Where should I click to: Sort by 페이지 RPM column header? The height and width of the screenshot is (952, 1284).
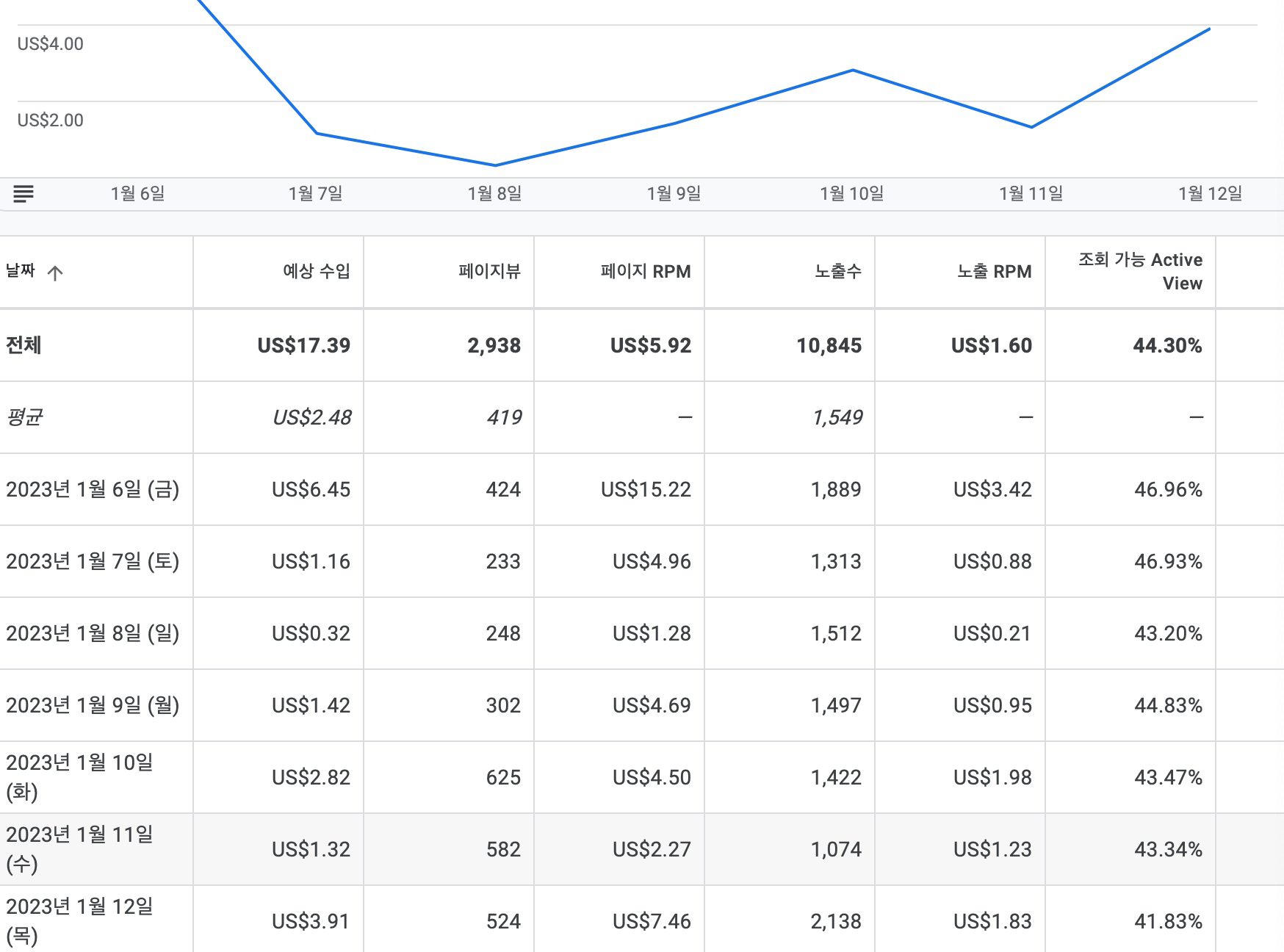646,271
